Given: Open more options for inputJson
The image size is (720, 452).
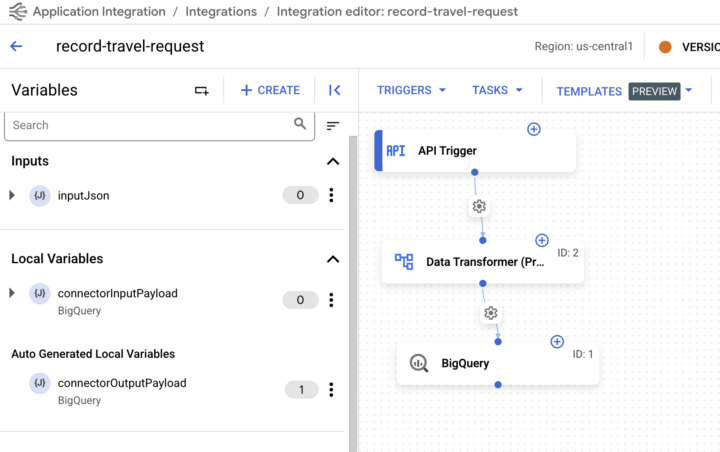Looking at the screenshot, I should 331,195.
